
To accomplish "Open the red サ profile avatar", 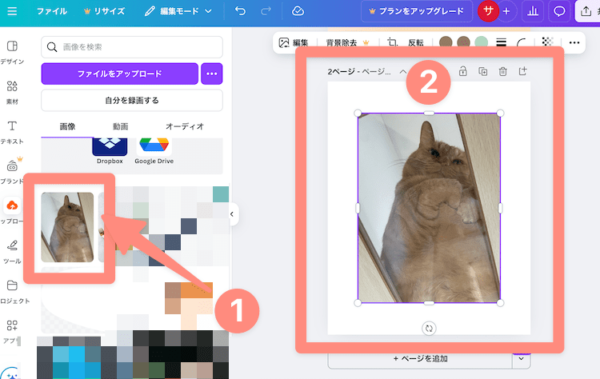I will 488,11.
